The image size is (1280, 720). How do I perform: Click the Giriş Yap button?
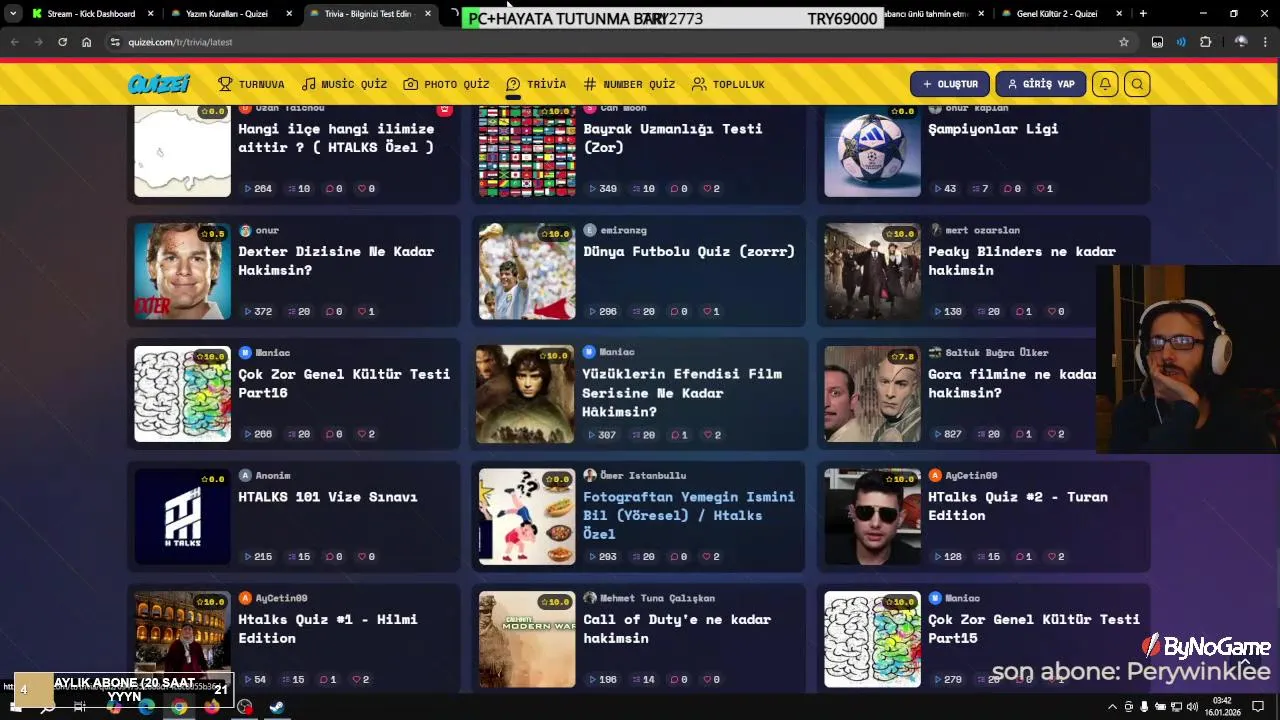(x=1040, y=84)
